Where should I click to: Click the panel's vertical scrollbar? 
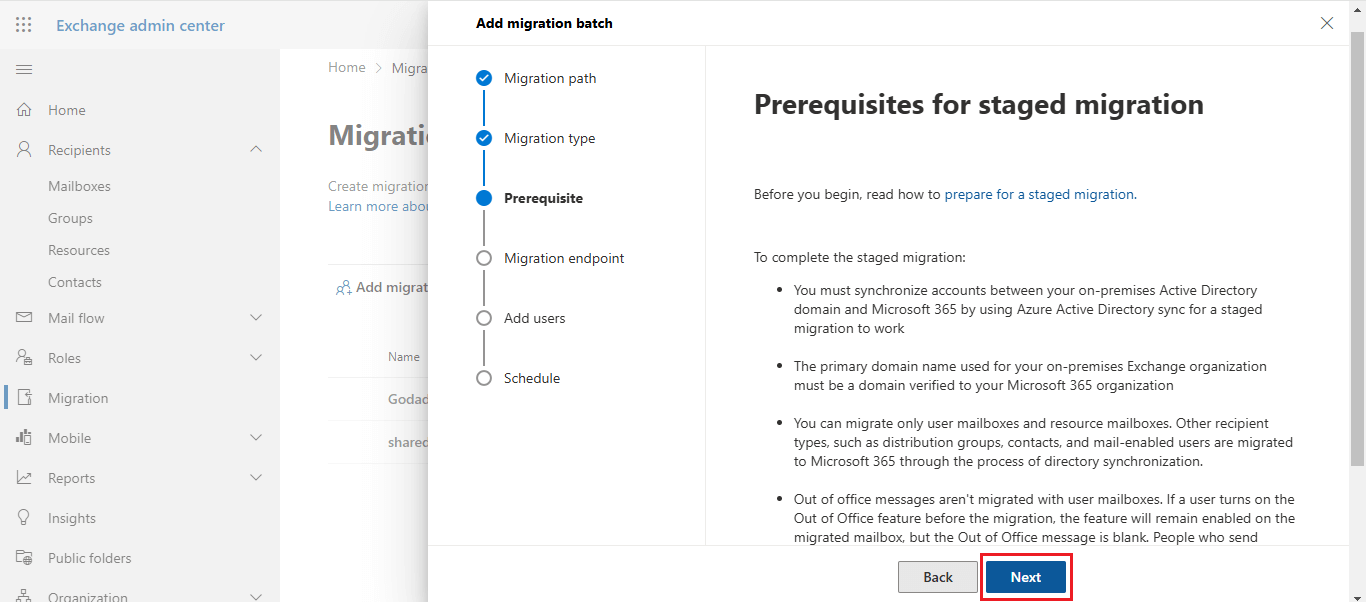pyautogui.click(x=1357, y=250)
